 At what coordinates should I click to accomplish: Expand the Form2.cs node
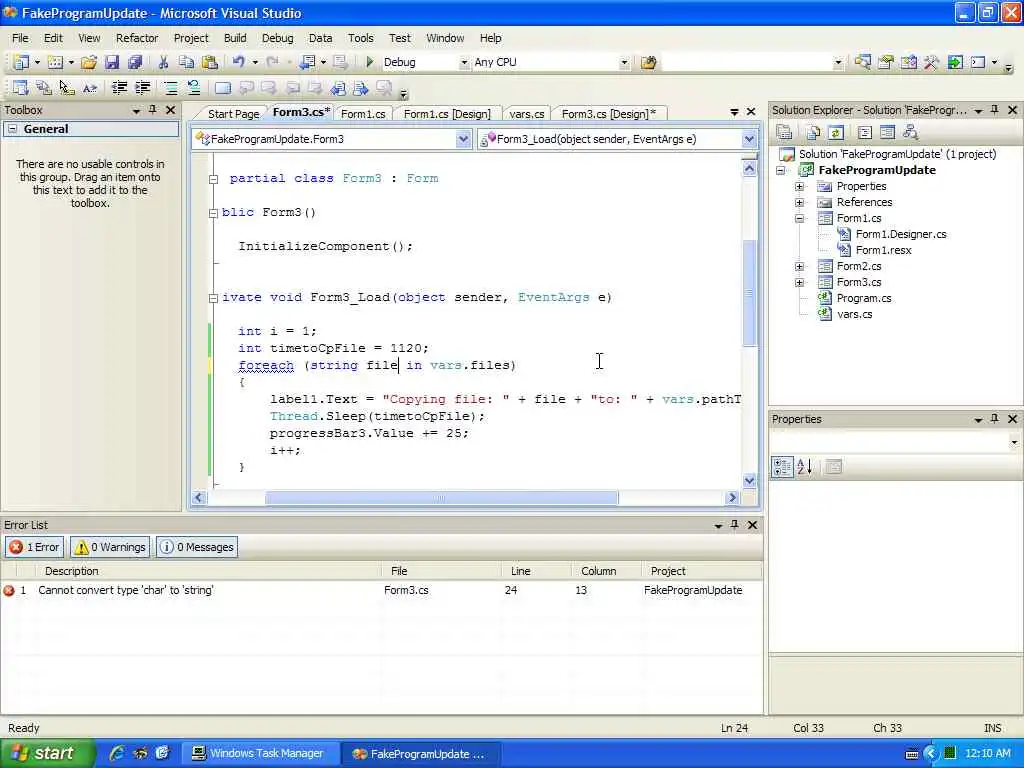point(799,266)
